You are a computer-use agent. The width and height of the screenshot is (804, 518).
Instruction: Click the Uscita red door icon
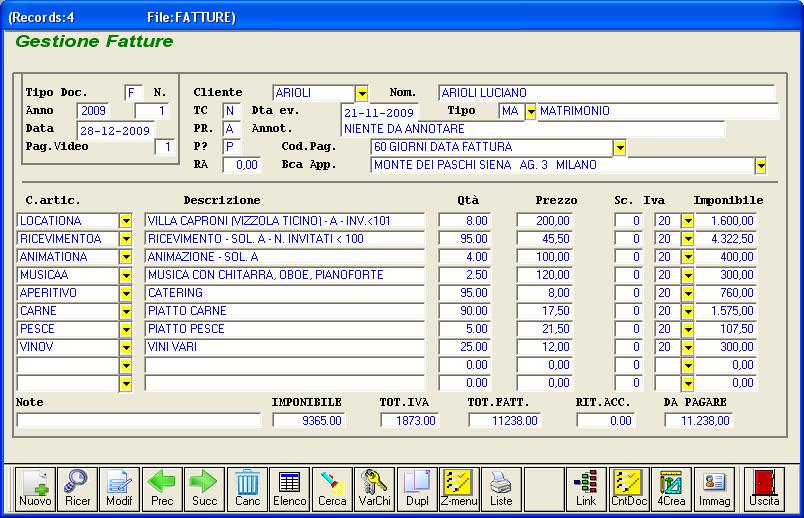764,489
